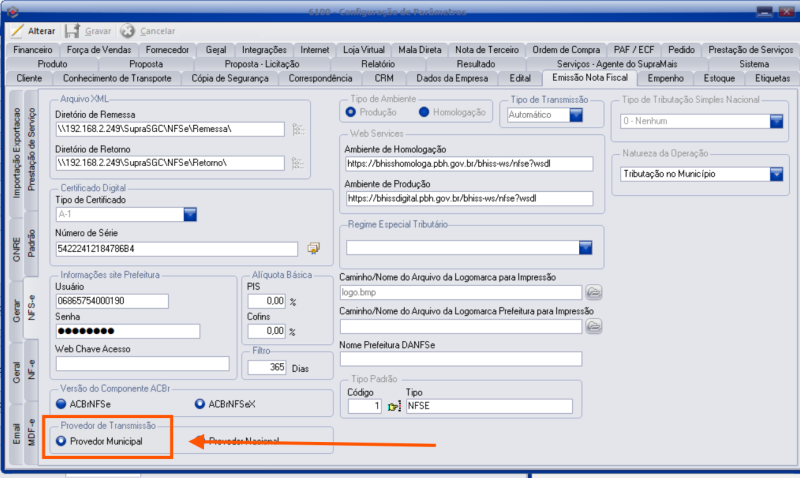This screenshot has height=478, width=800.
Task: Open the Tipo de Transmissão dropdown
Action: pos(576,115)
